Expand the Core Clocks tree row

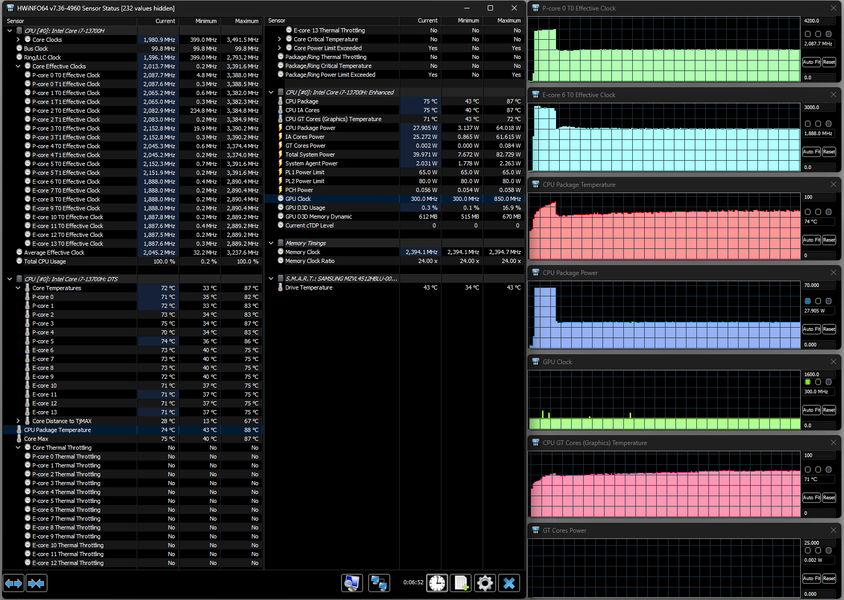point(18,39)
